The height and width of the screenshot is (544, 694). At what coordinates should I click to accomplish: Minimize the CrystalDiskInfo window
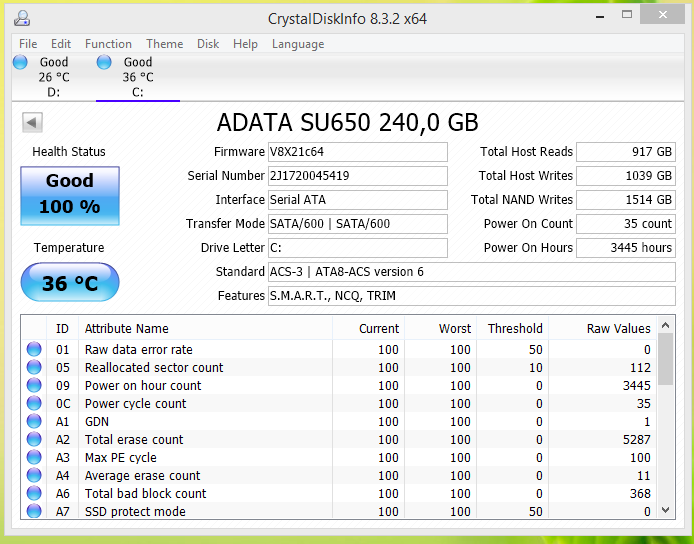tap(600, 16)
